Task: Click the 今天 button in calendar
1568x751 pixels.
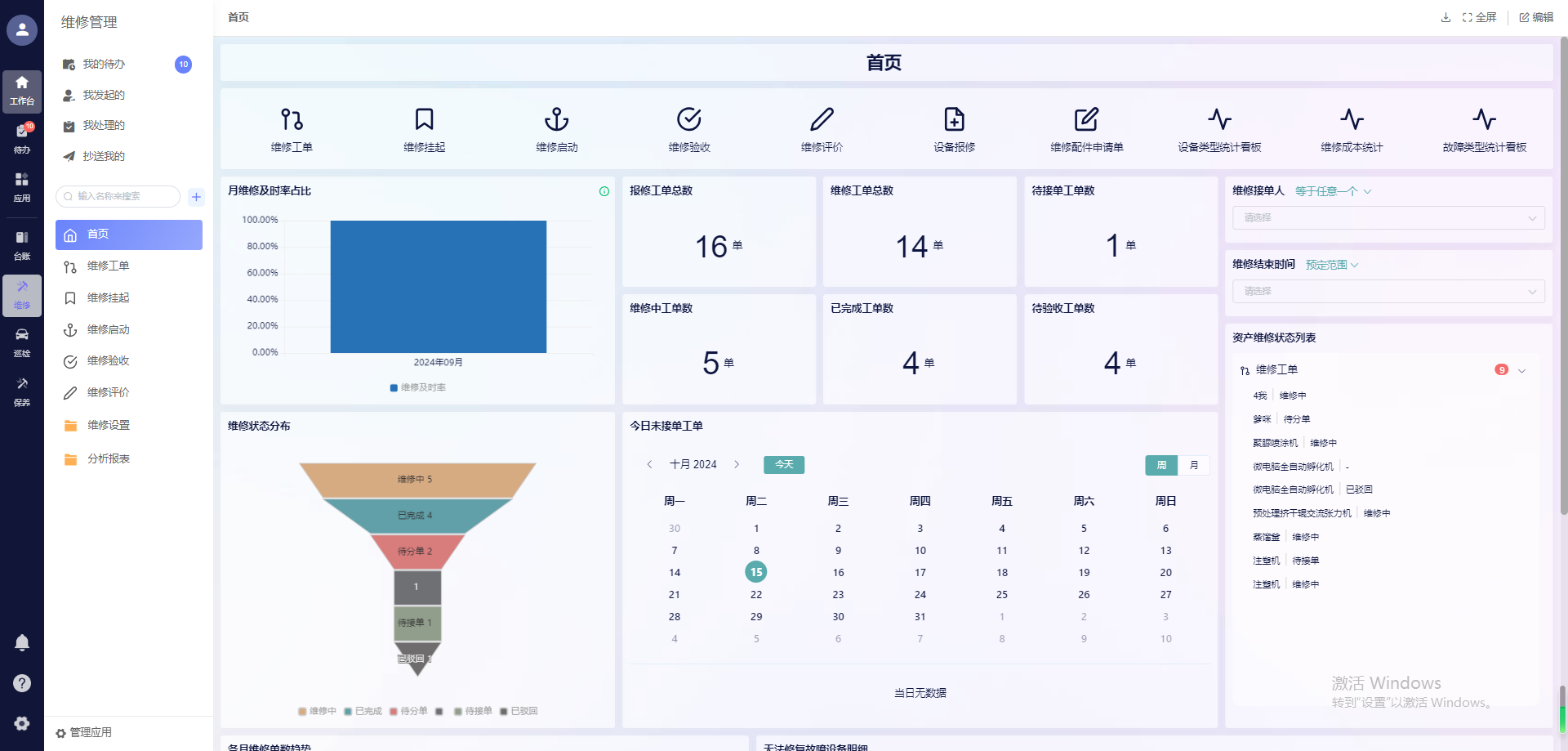Action: [784, 465]
